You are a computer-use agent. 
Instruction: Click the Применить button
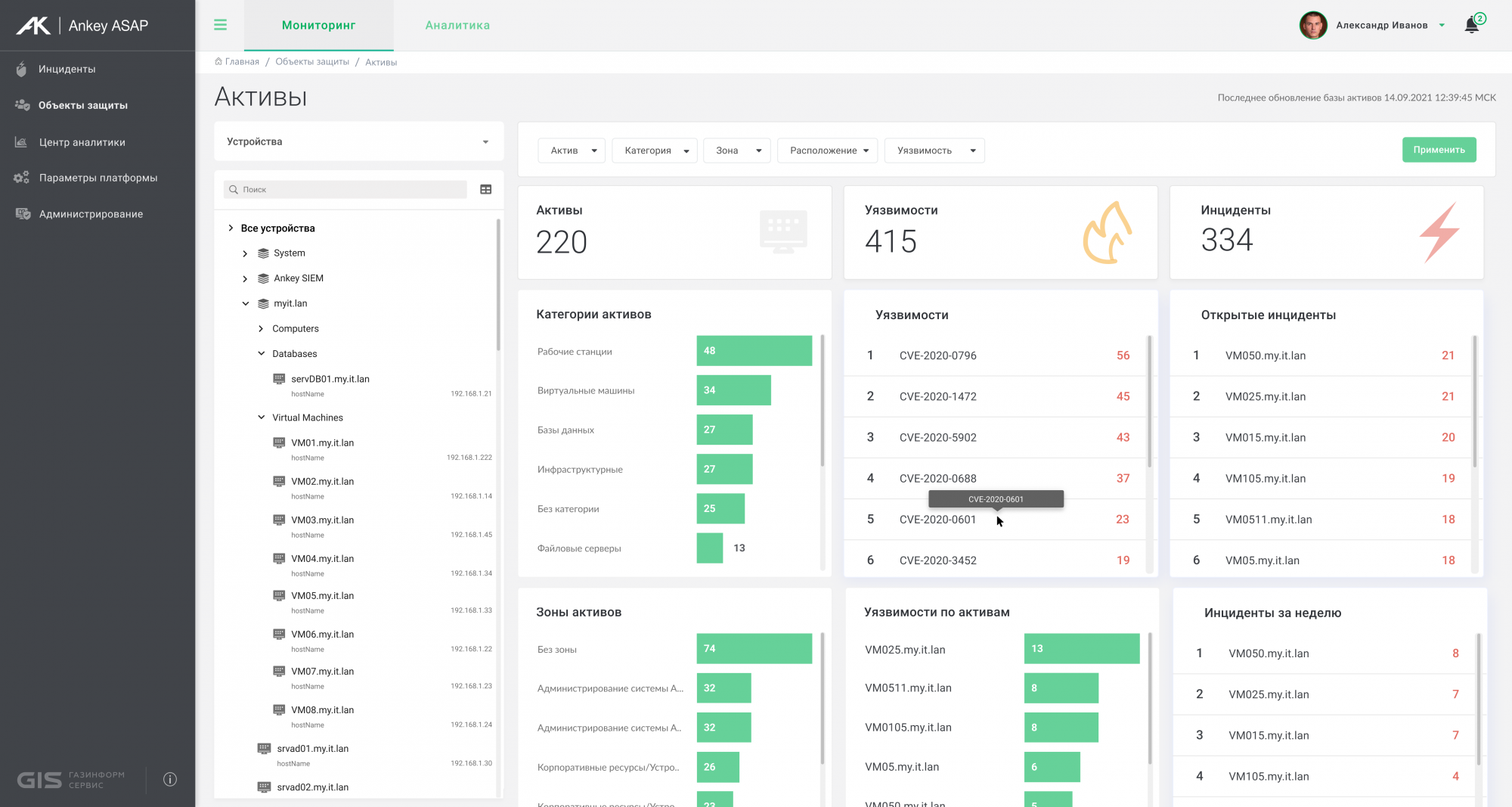click(x=1439, y=150)
